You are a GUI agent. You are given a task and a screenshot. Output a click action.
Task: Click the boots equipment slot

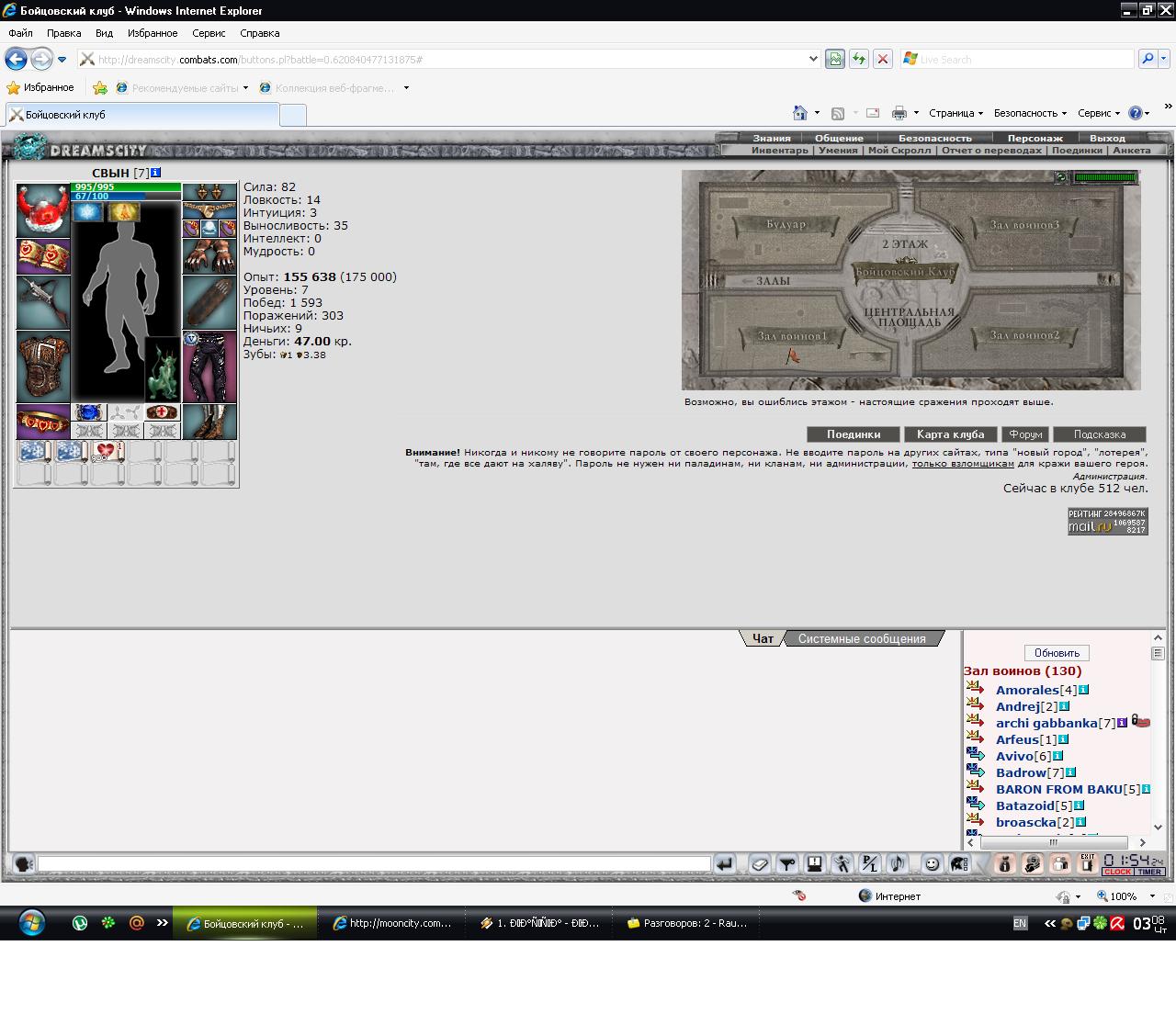tap(209, 422)
